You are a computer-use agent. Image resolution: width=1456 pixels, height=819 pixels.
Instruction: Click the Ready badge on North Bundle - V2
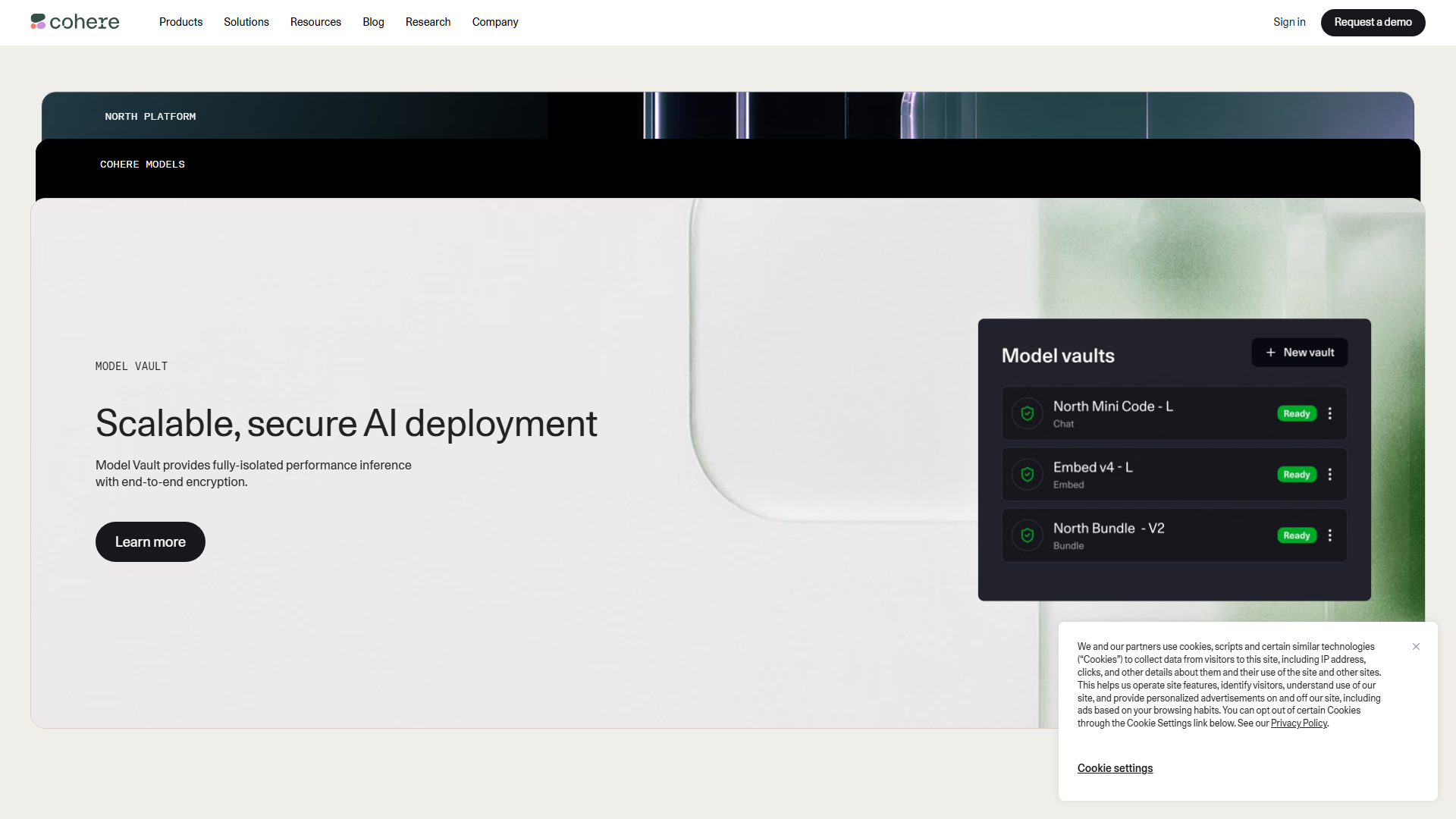point(1297,535)
